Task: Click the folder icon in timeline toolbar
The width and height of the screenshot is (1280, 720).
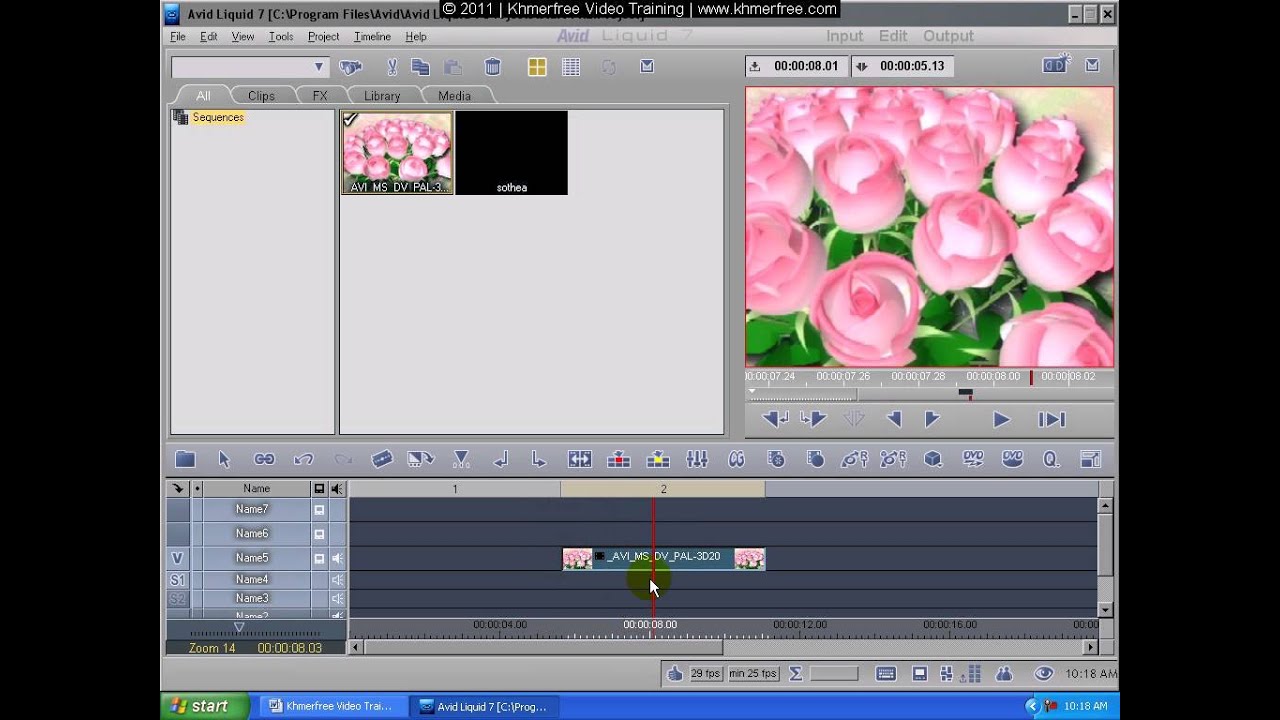Action: [185, 459]
